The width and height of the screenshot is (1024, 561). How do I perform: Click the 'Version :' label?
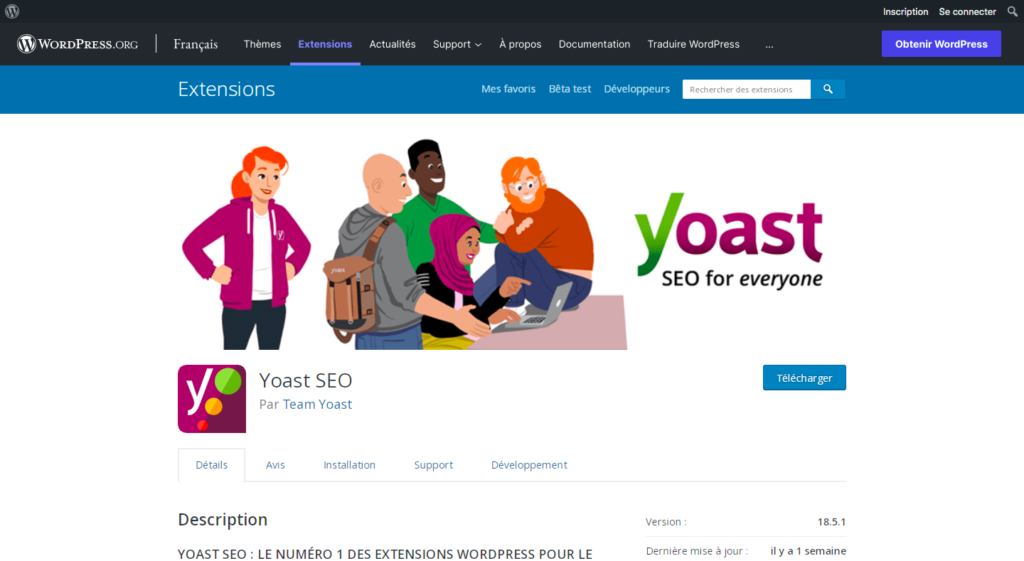coord(665,522)
